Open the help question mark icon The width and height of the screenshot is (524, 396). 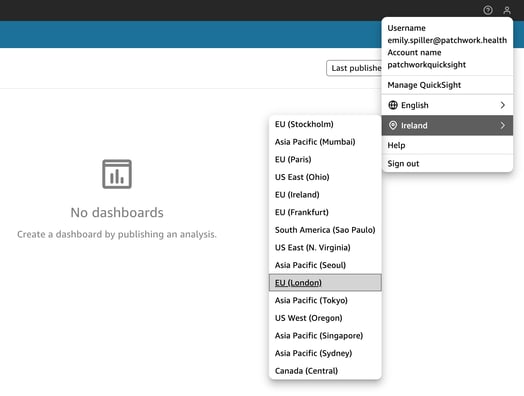(x=488, y=10)
